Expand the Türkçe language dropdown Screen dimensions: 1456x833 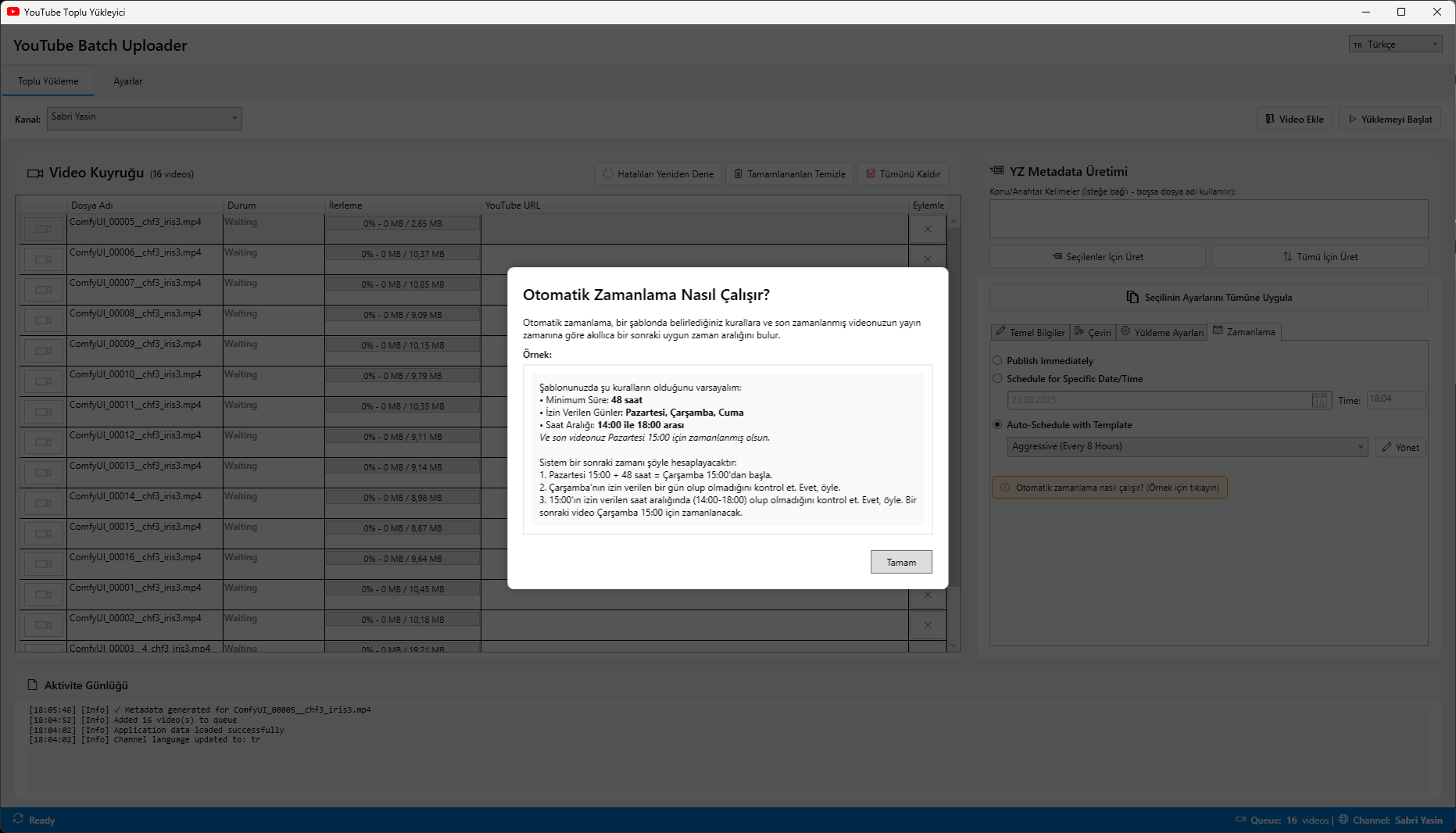(x=1395, y=45)
